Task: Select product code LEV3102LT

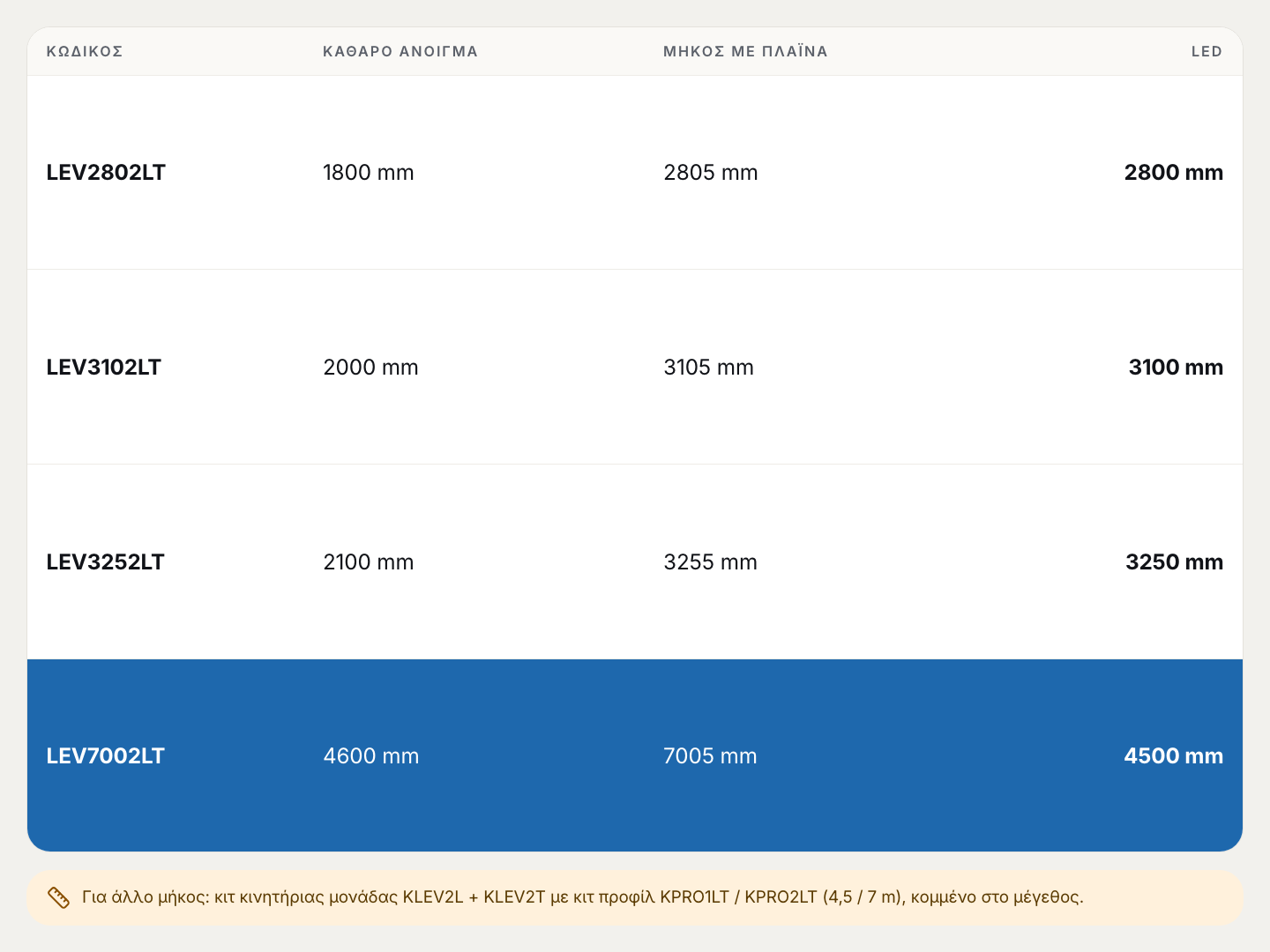Action: [104, 367]
